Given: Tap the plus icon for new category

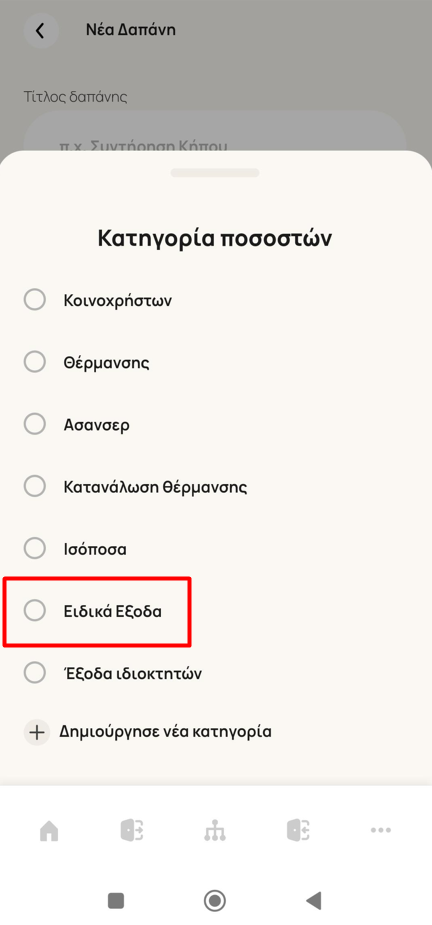Looking at the screenshot, I should pyautogui.click(x=37, y=733).
